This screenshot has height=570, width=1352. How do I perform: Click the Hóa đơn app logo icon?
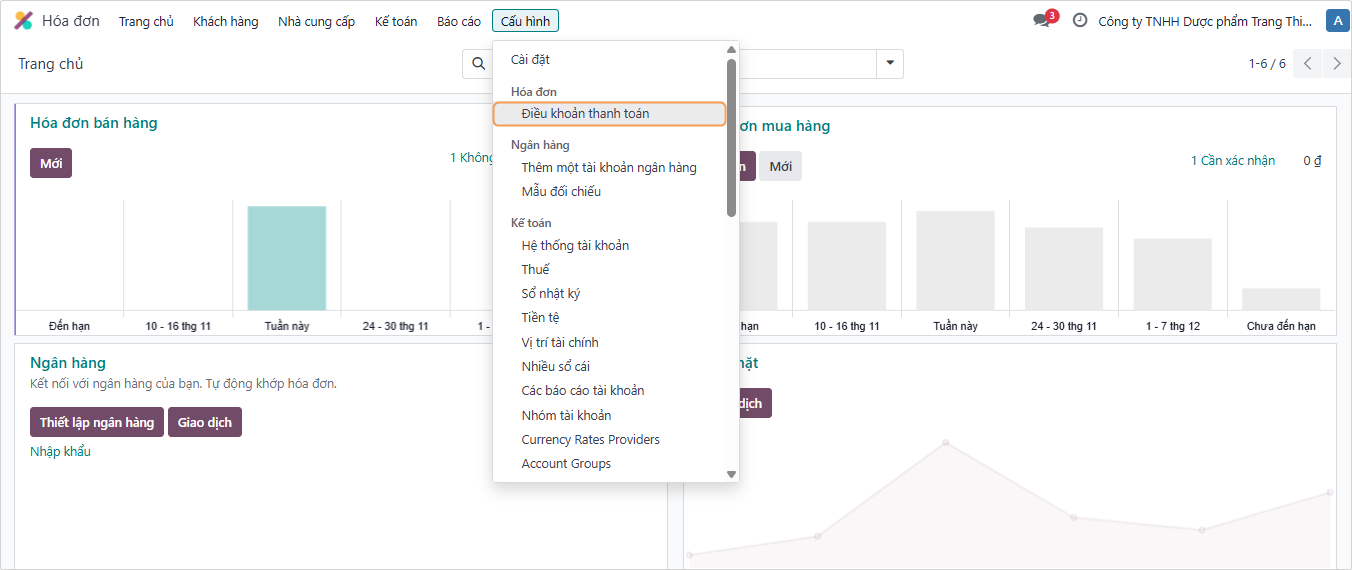23,21
